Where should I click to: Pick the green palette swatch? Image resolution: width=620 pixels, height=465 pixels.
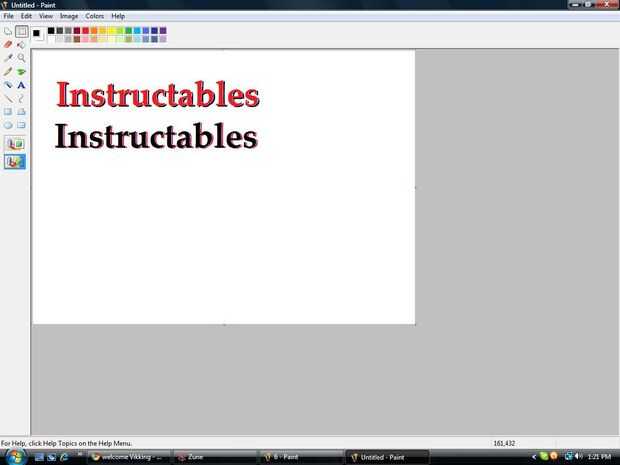(x=129, y=30)
